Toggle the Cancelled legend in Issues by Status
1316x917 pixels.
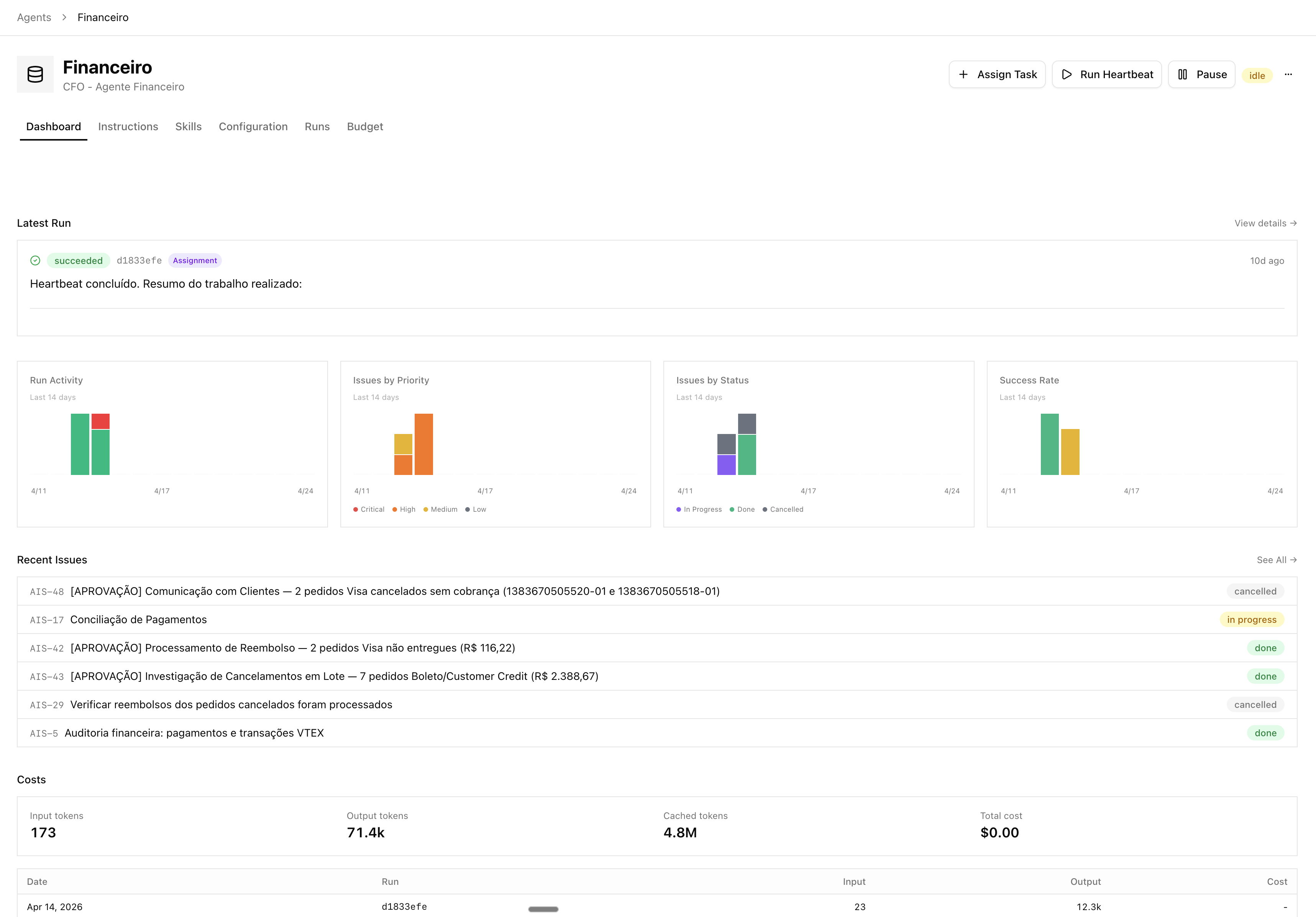783,509
